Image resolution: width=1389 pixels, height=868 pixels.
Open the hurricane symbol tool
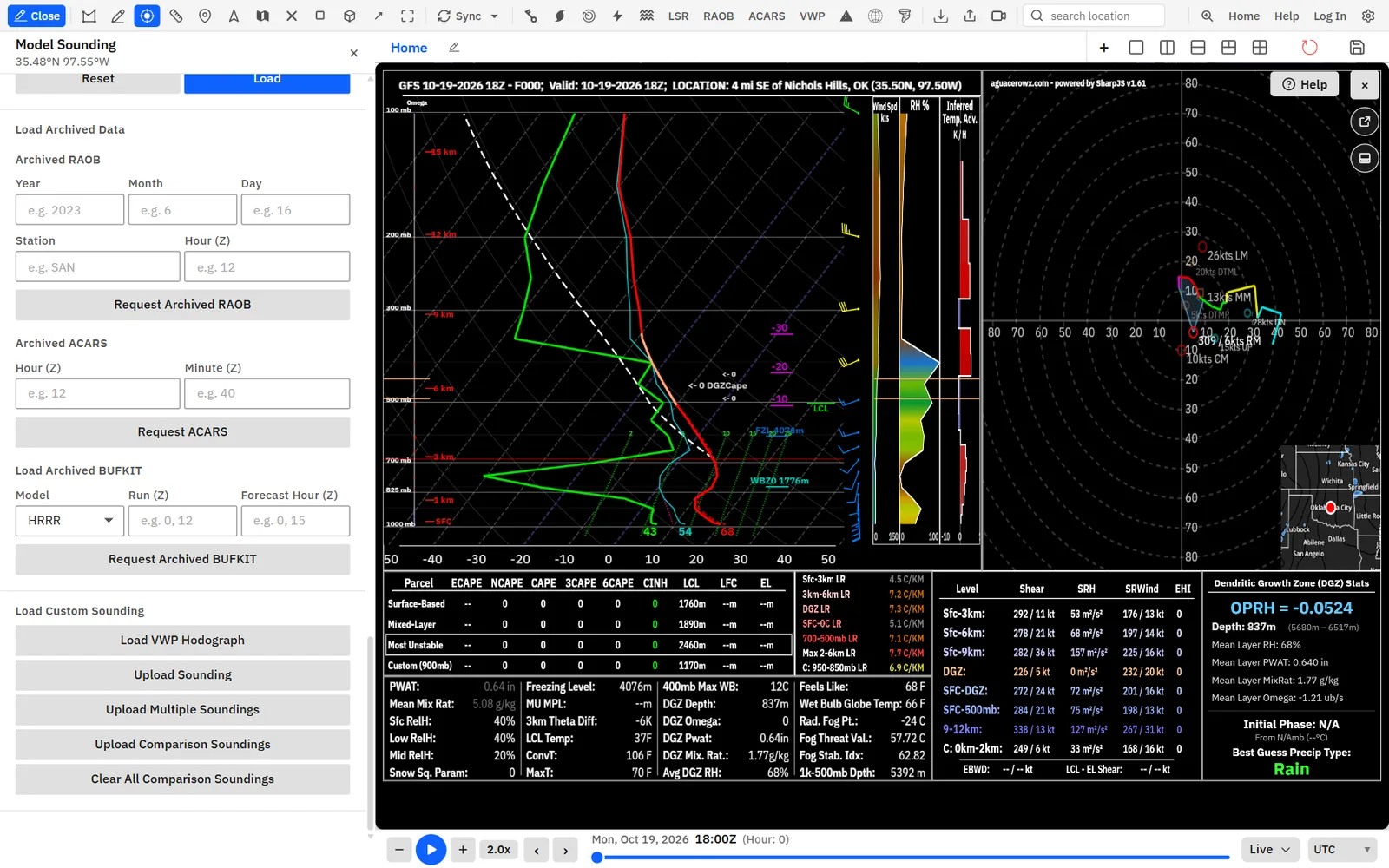tap(560, 16)
